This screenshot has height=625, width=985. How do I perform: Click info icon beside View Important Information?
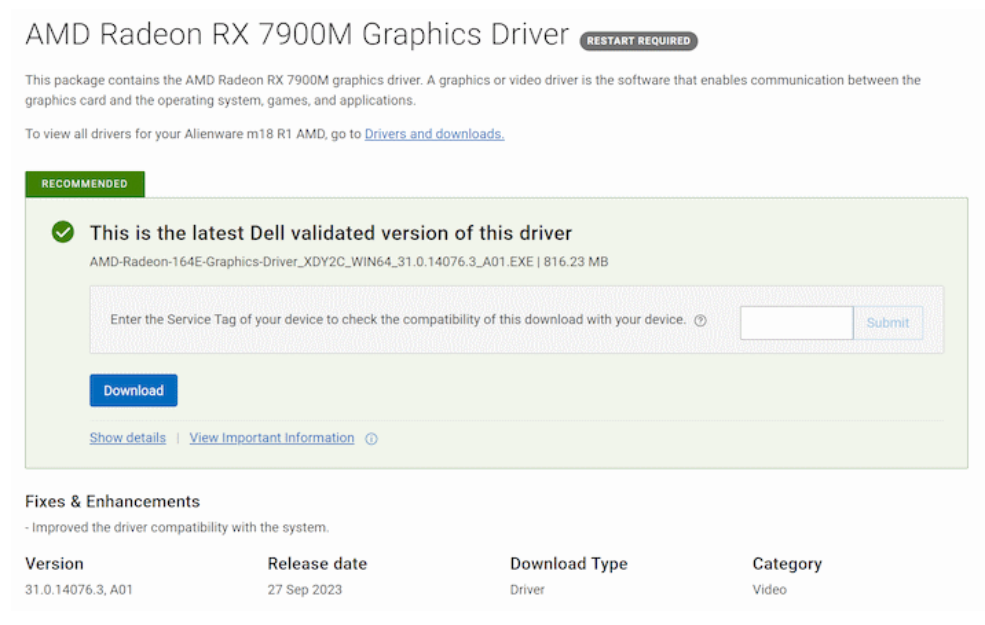tap(371, 438)
